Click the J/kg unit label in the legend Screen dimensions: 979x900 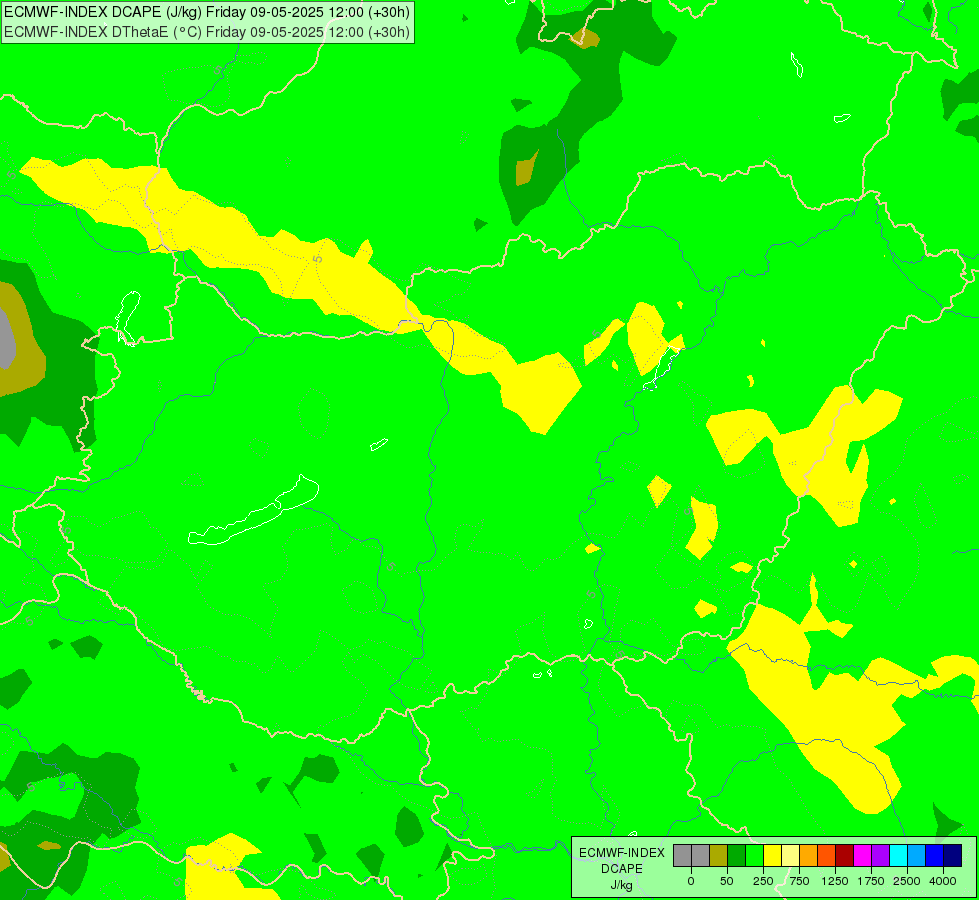click(x=622, y=885)
